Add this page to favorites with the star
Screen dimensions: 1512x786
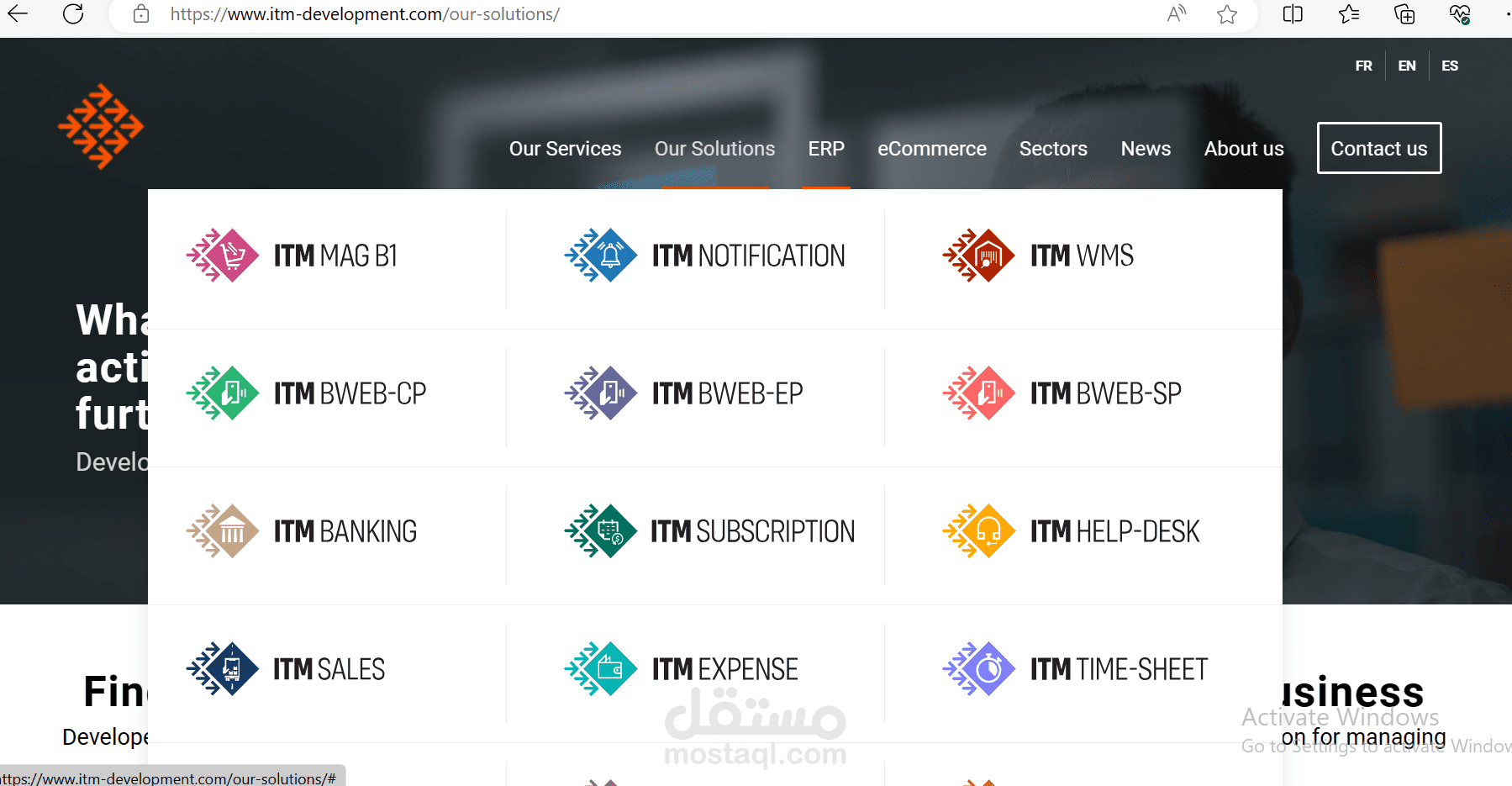pyautogui.click(x=1227, y=14)
